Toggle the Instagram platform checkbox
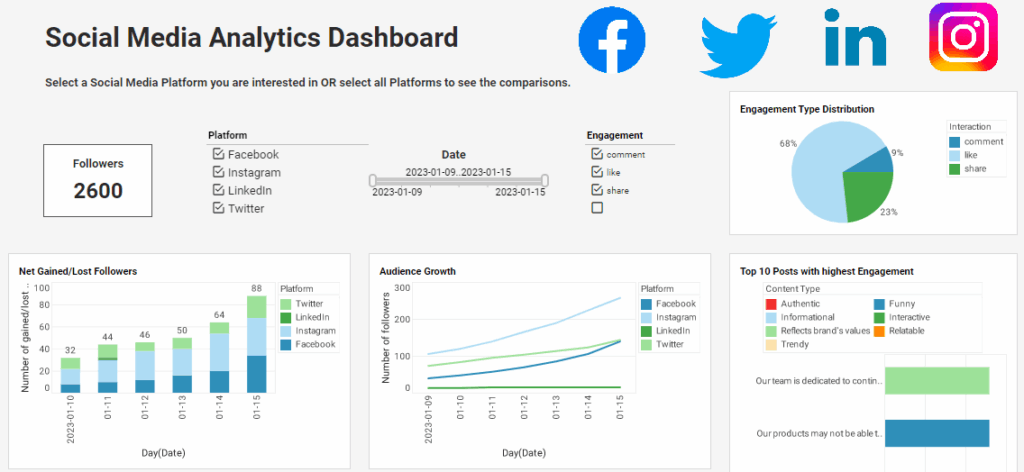 [219, 173]
